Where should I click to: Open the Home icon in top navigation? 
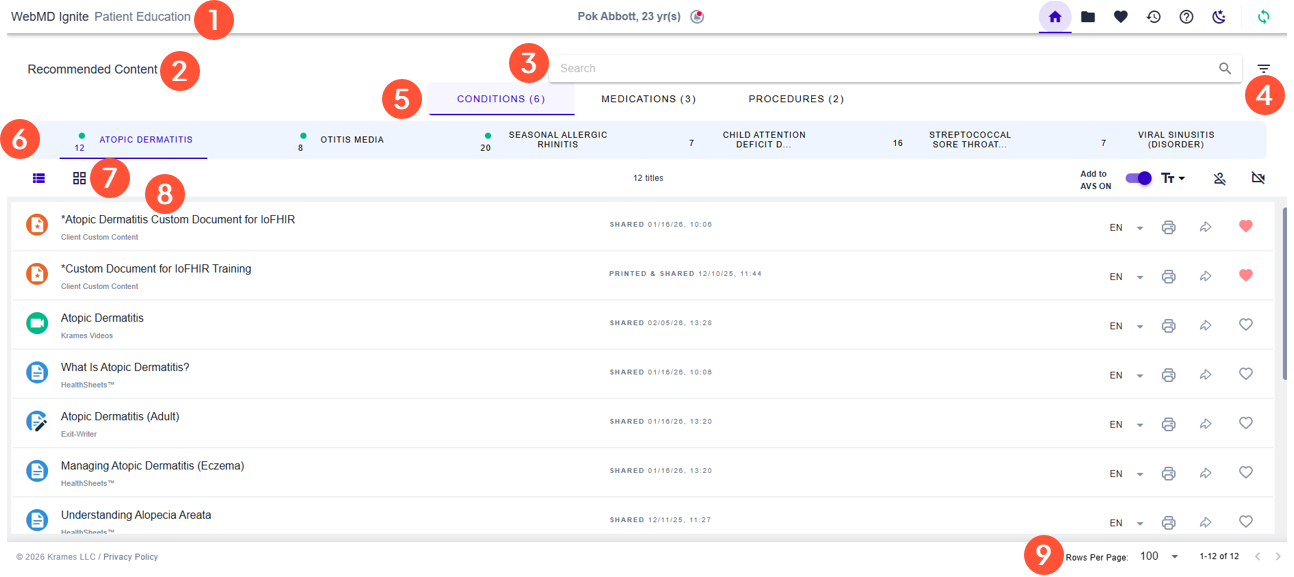coord(1055,16)
